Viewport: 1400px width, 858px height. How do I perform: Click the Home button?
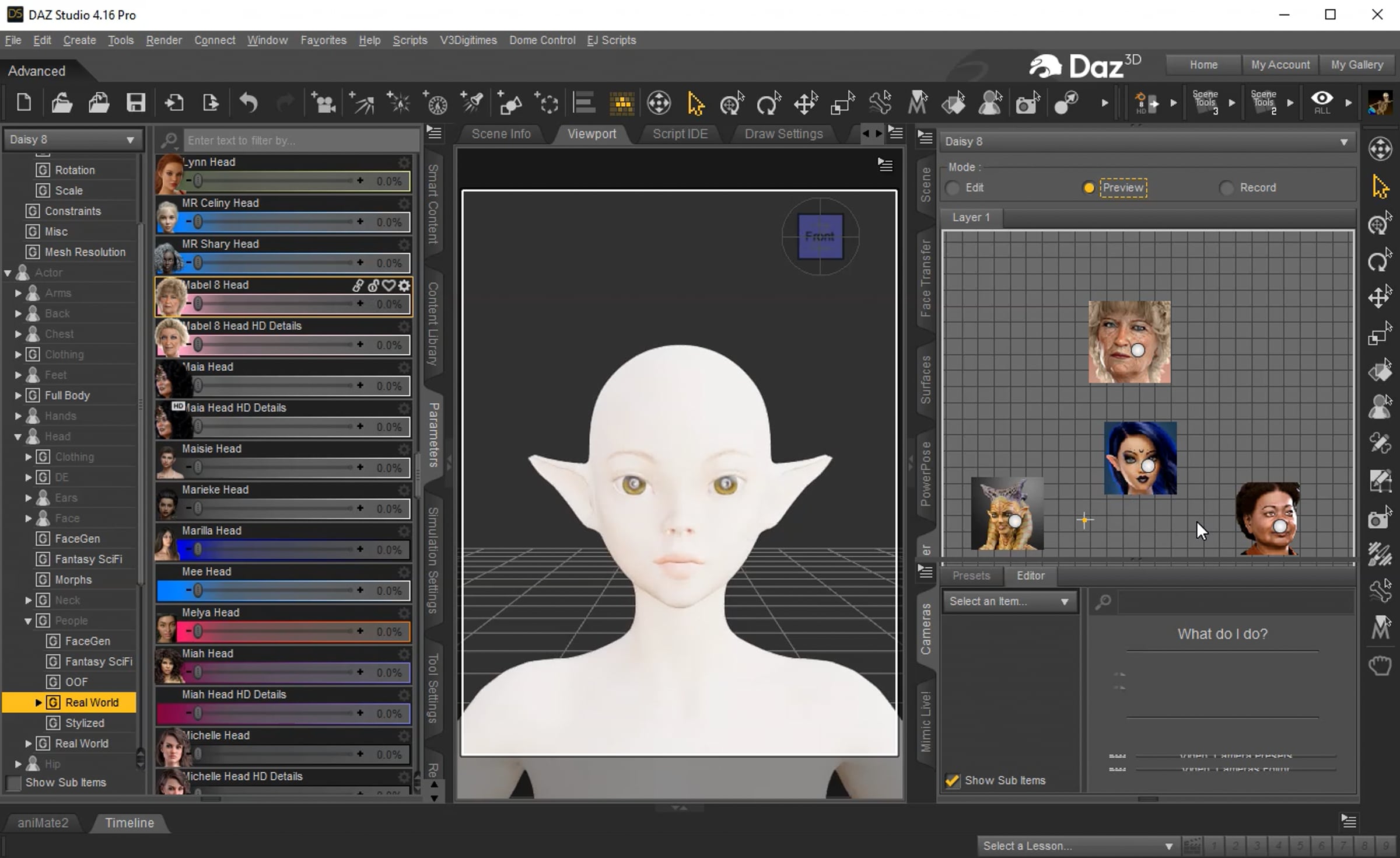tap(1203, 65)
